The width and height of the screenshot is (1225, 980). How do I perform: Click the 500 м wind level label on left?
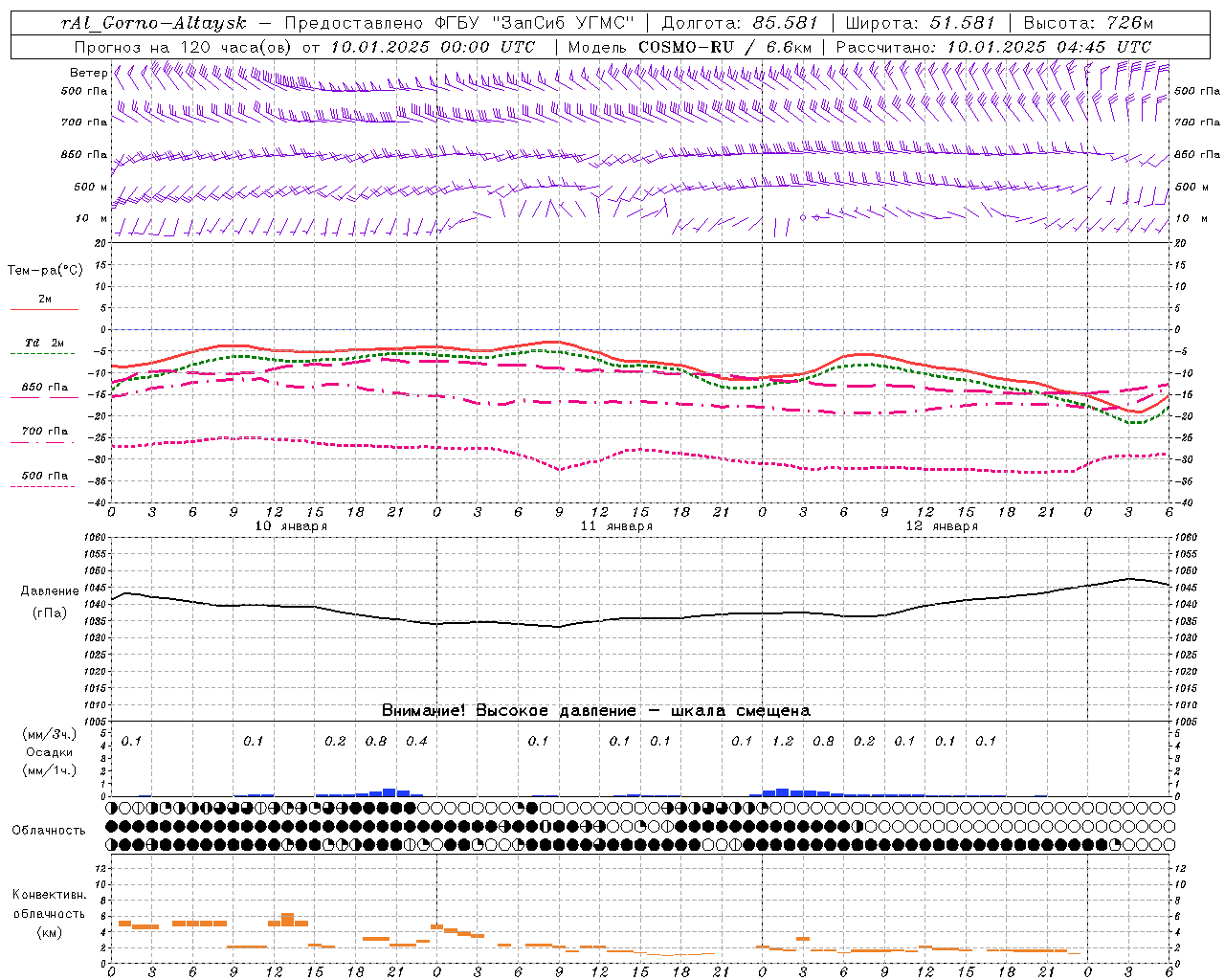[x=91, y=187]
